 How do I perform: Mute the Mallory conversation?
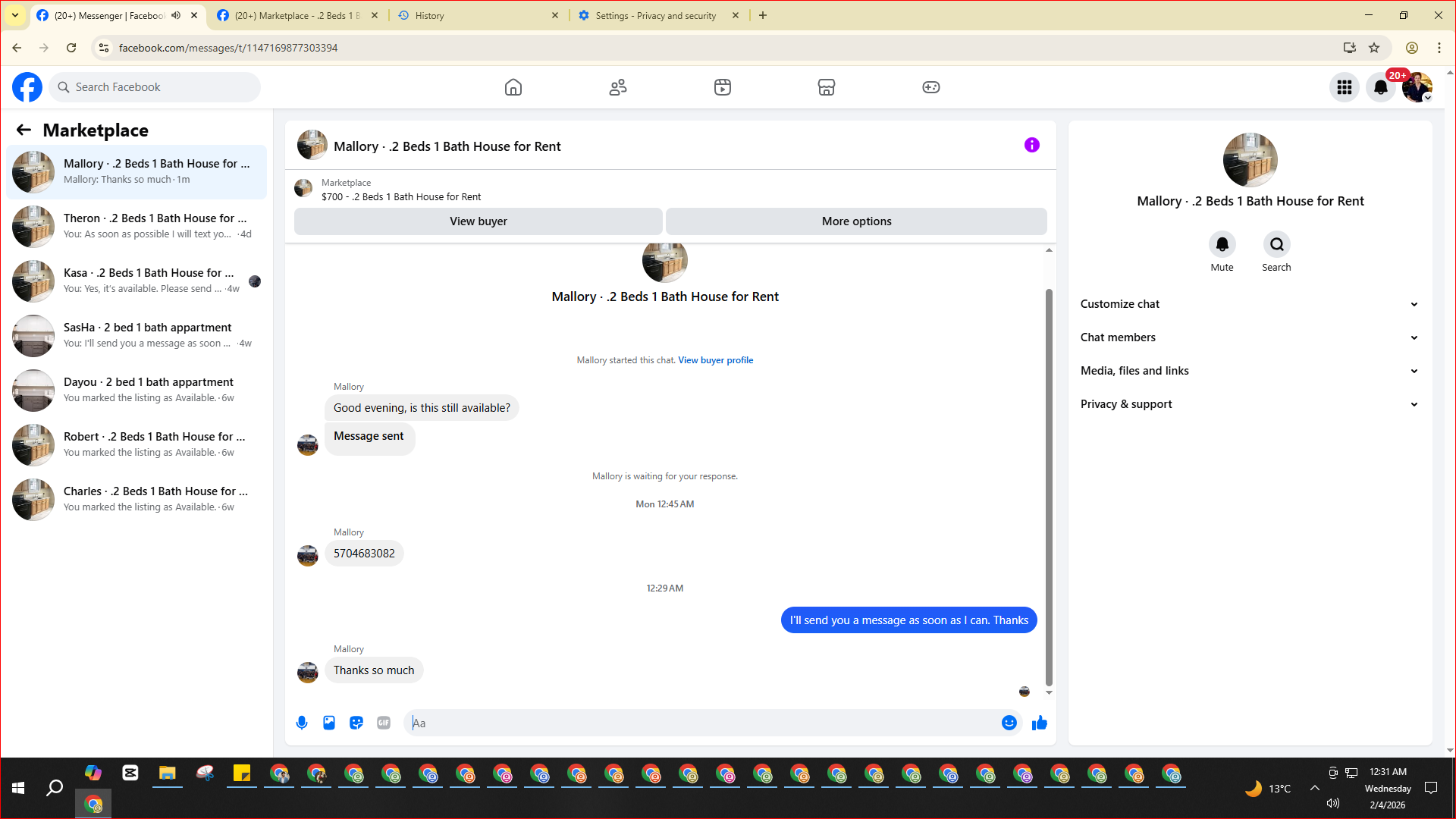tap(1222, 244)
